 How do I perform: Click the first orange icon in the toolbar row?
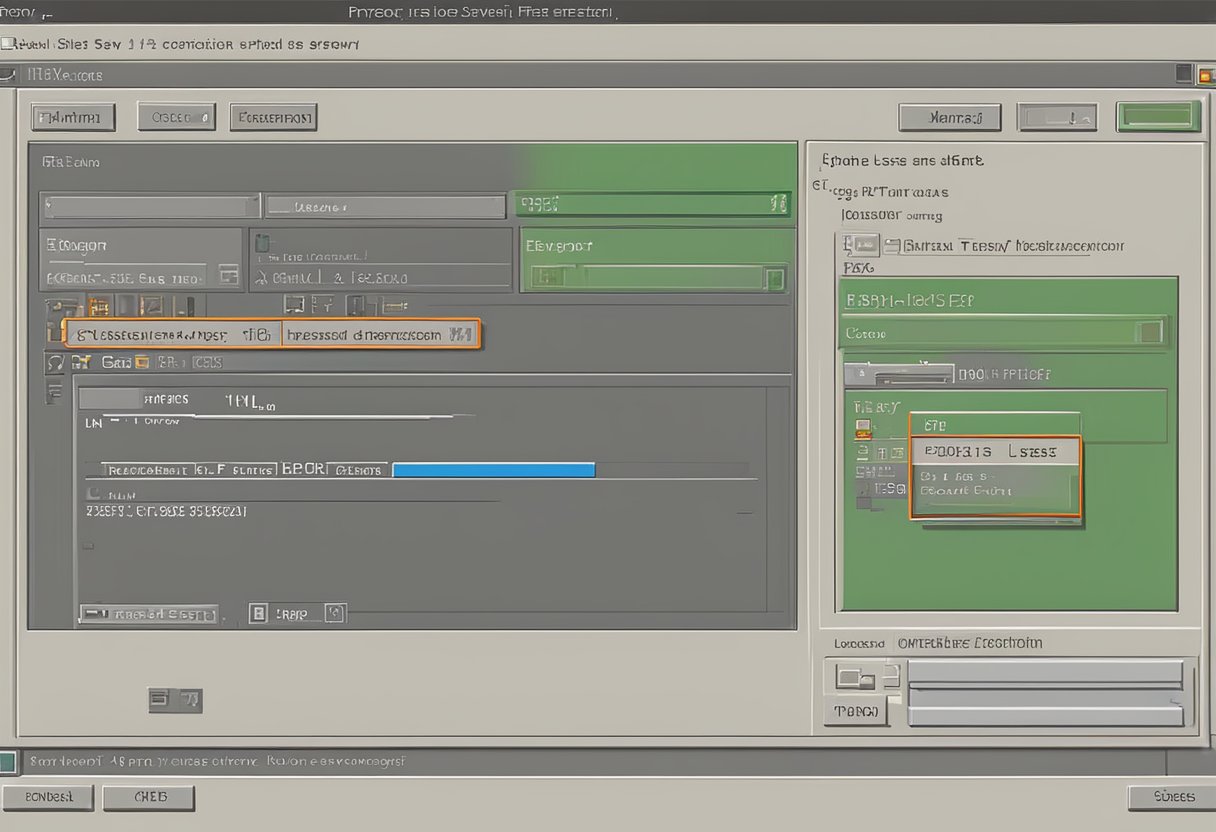click(98, 306)
